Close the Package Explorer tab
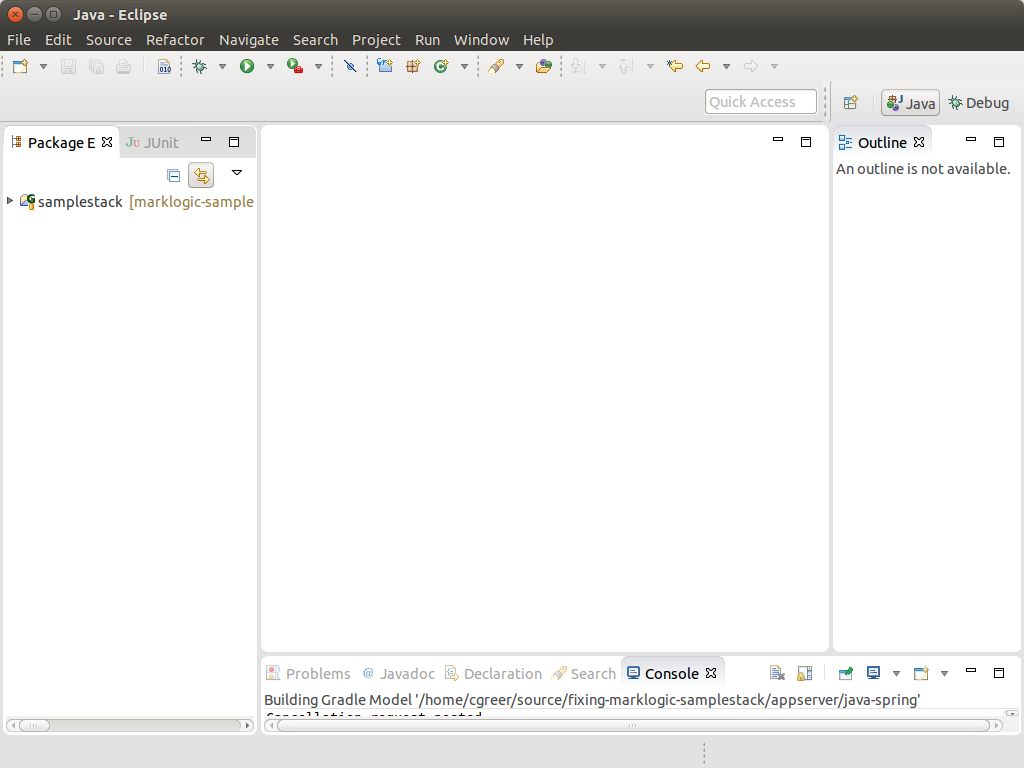This screenshot has height=768, width=1024. click(107, 142)
